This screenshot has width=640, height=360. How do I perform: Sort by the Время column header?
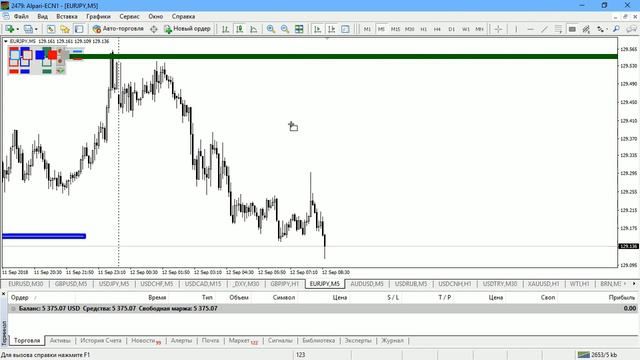(157, 298)
